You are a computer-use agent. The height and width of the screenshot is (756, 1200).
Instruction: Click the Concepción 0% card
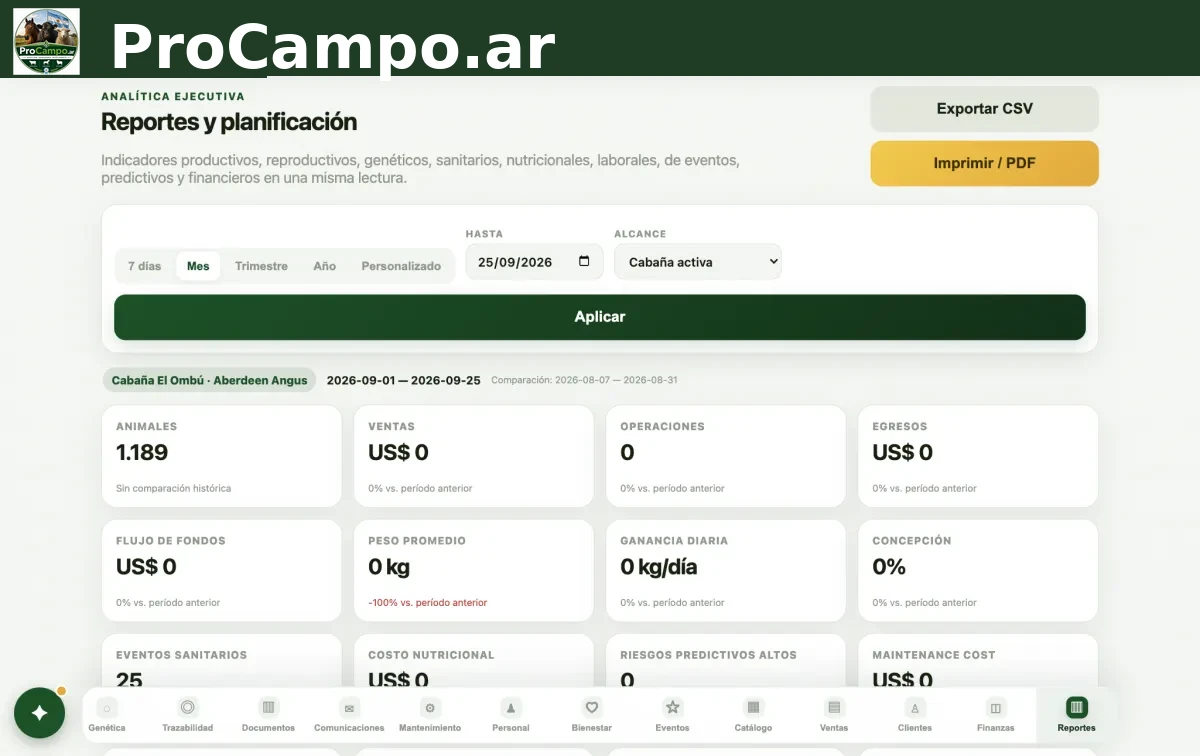(x=978, y=570)
